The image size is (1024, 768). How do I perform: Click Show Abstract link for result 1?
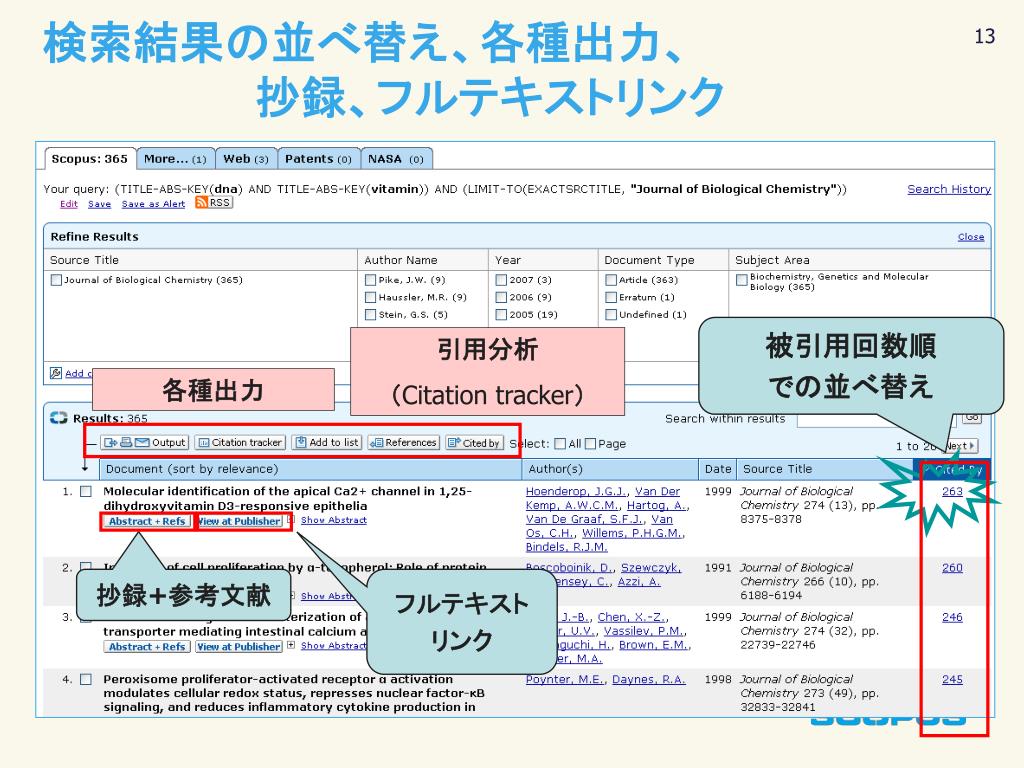[x=334, y=520]
